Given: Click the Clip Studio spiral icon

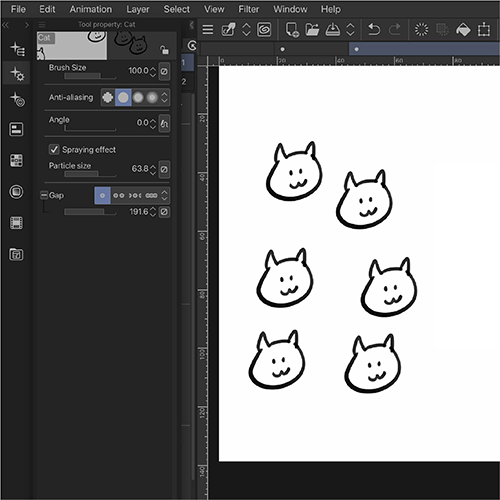Looking at the screenshot, I should click(264, 30).
